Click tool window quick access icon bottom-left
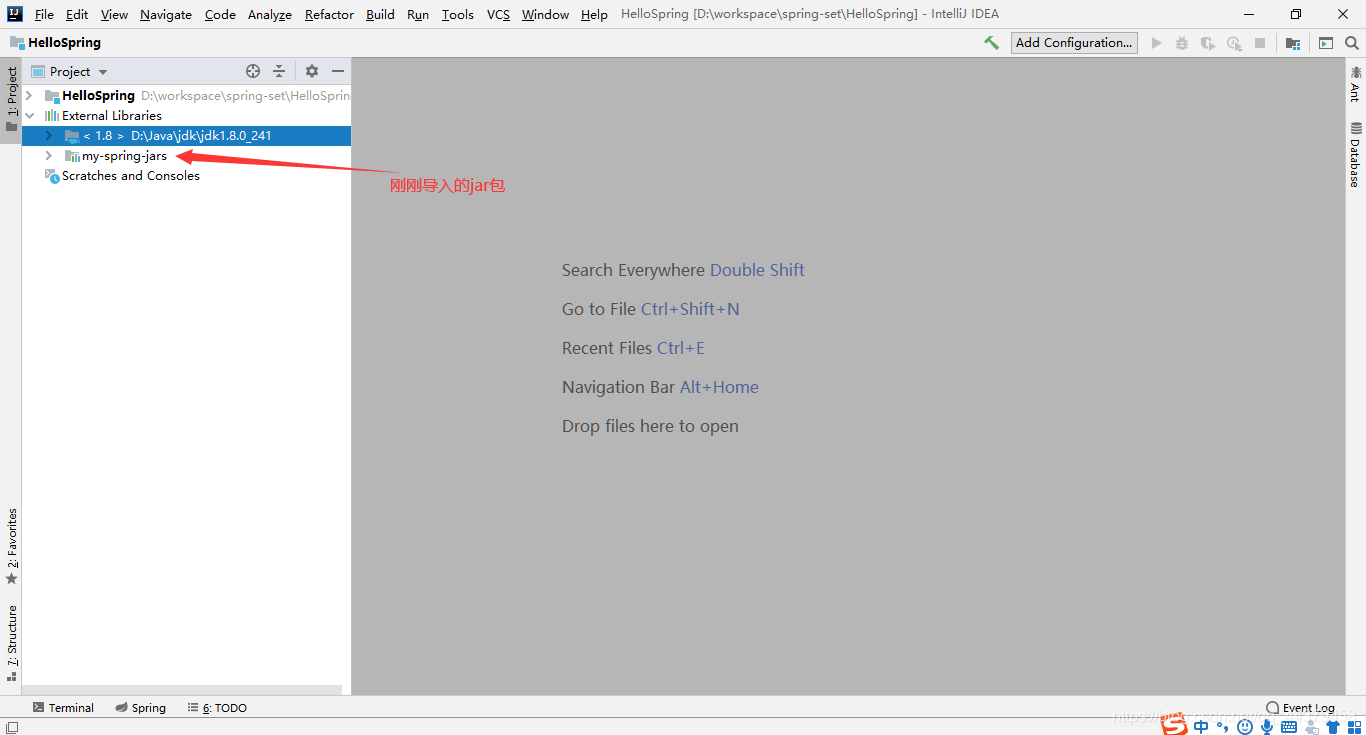This screenshot has width=1366, height=735. 10,726
